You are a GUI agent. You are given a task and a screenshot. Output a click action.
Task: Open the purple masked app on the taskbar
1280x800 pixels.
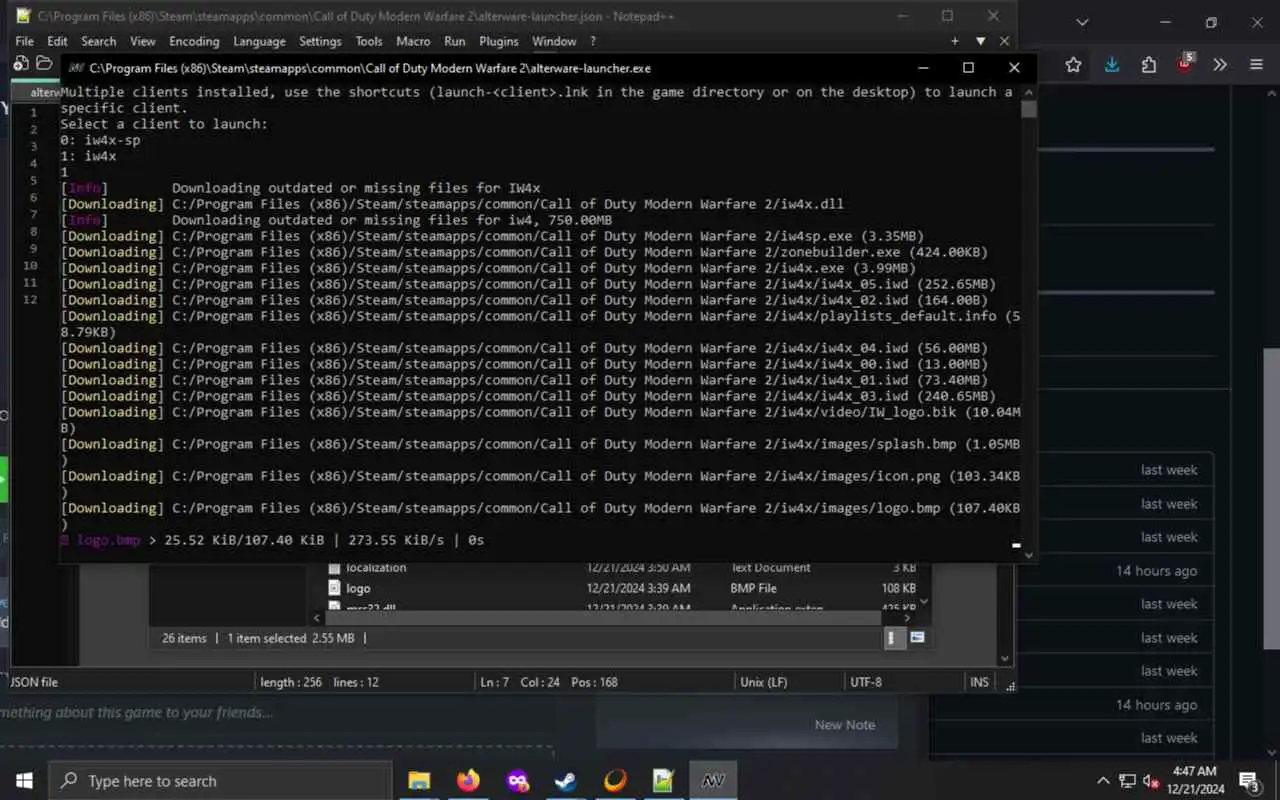click(517, 781)
